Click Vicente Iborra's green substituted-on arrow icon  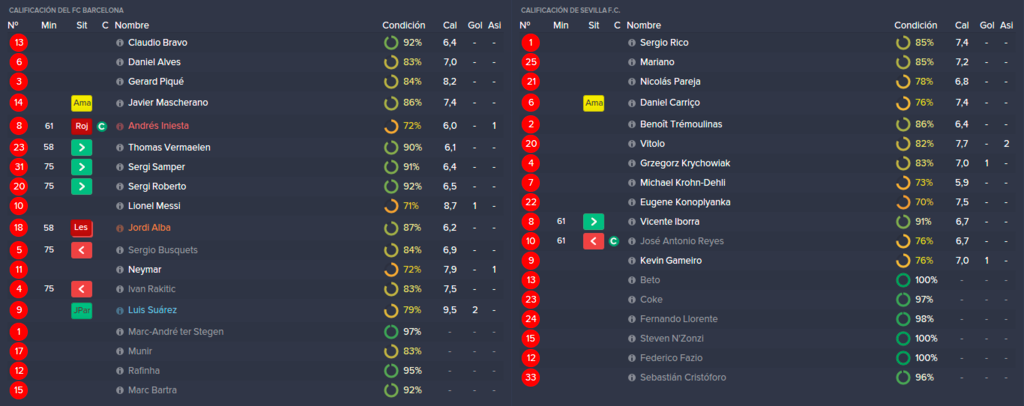click(594, 222)
